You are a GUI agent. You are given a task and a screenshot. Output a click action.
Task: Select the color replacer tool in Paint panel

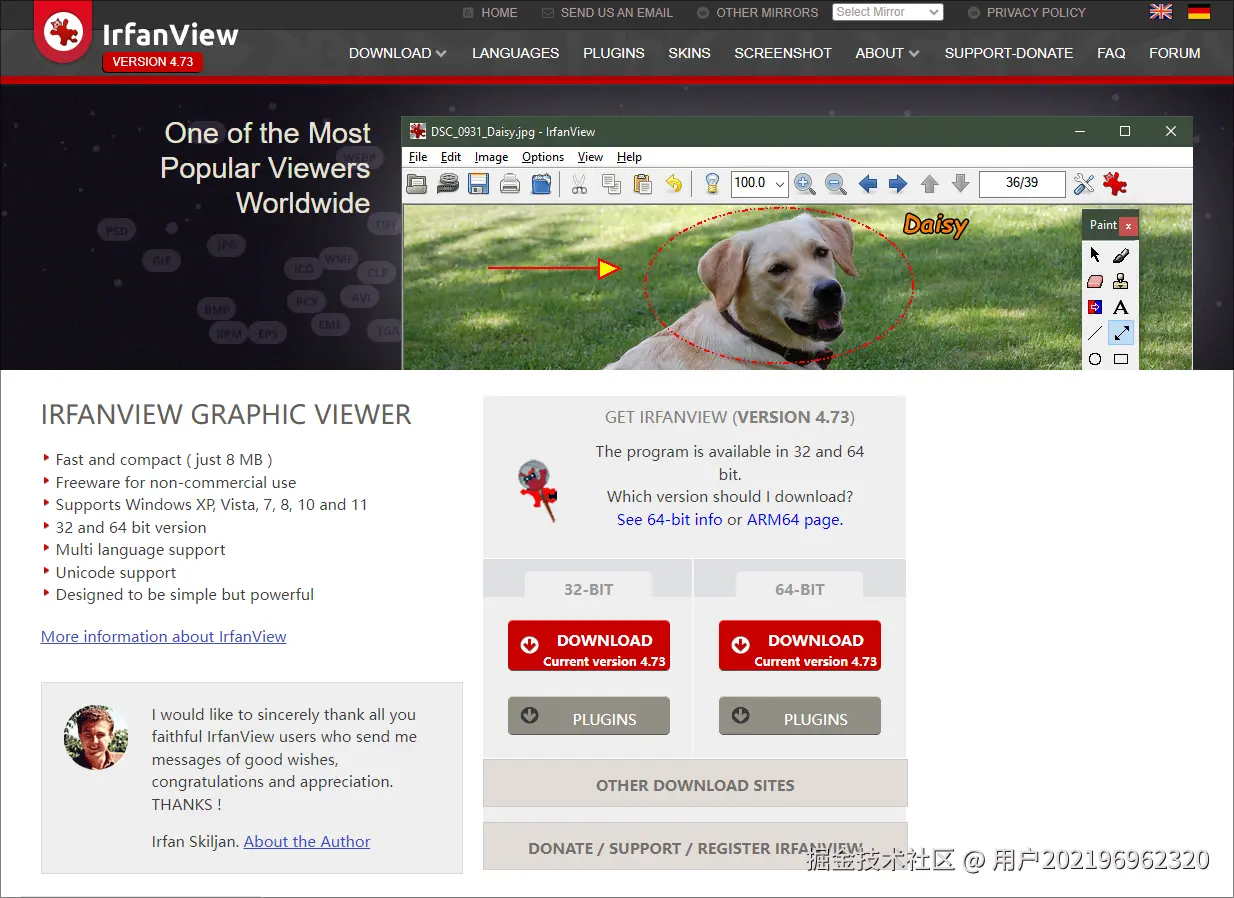(1095, 307)
